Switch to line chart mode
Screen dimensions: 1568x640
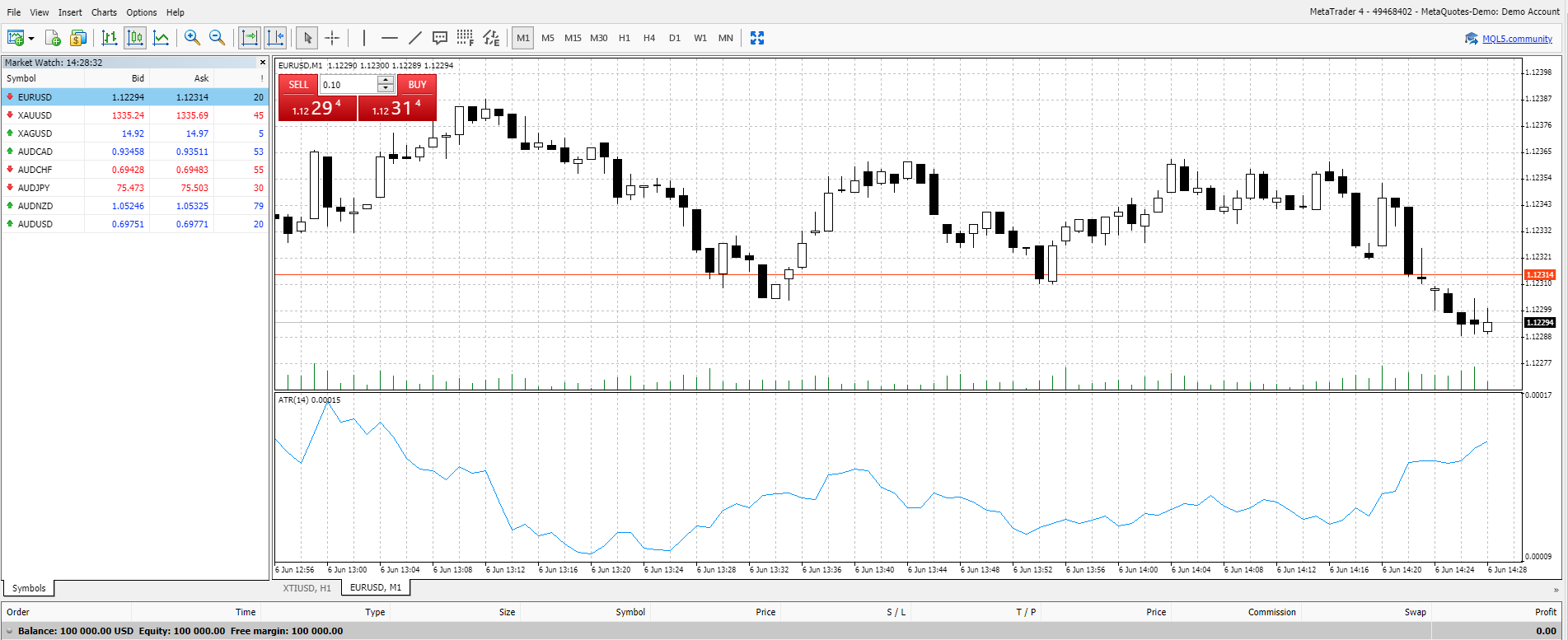tap(161, 38)
